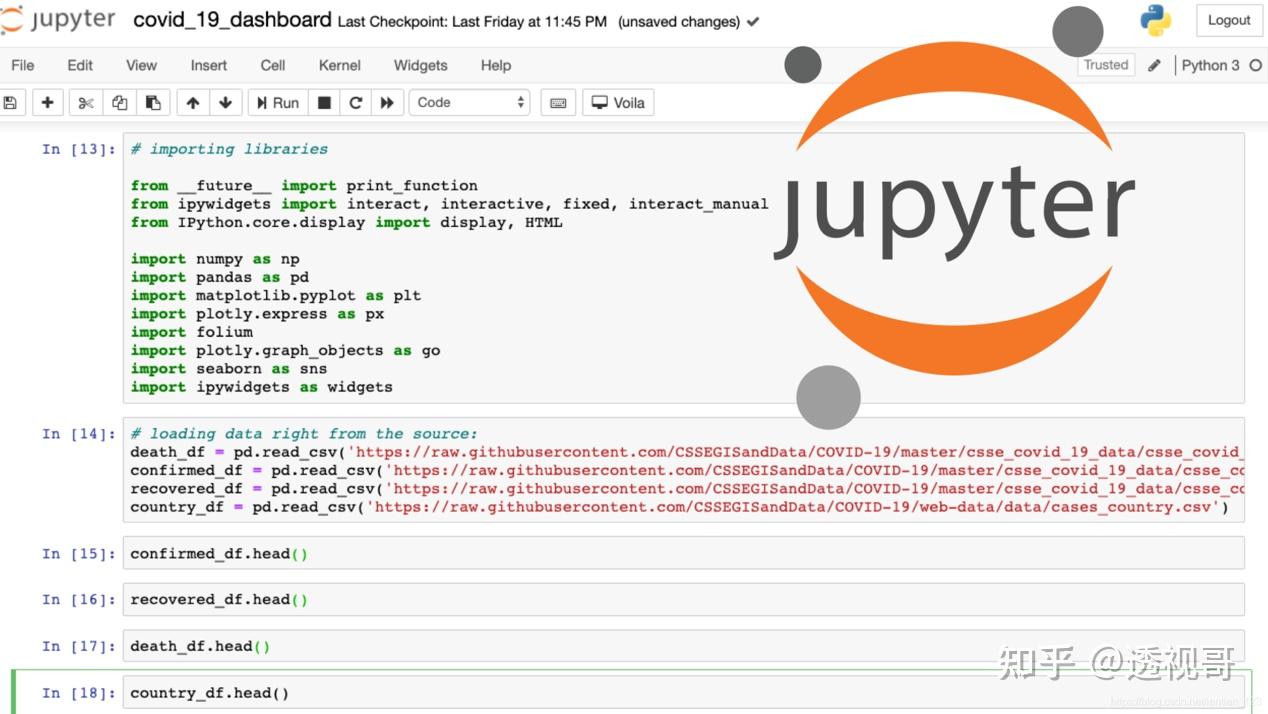Interrupt the kernel with stop icon
This screenshot has width=1268, height=714.
click(324, 102)
